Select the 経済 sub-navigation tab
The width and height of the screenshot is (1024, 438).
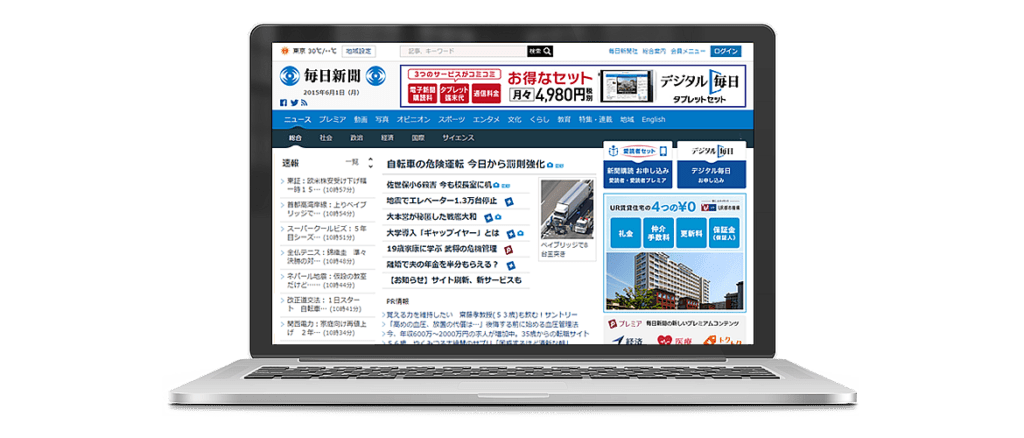pyautogui.click(x=387, y=138)
